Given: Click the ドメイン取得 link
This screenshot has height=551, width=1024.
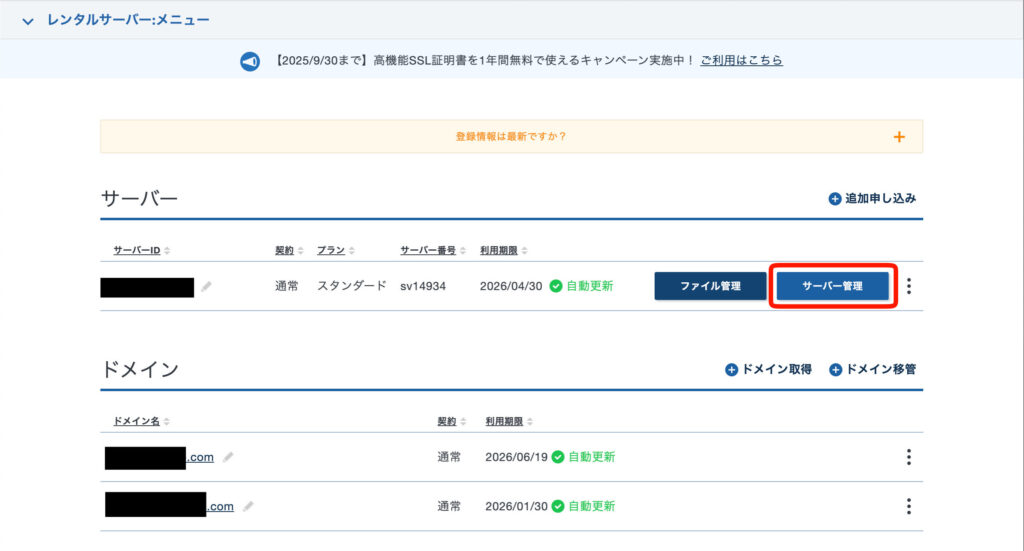Looking at the screenshot, I should tap(769, 370).
